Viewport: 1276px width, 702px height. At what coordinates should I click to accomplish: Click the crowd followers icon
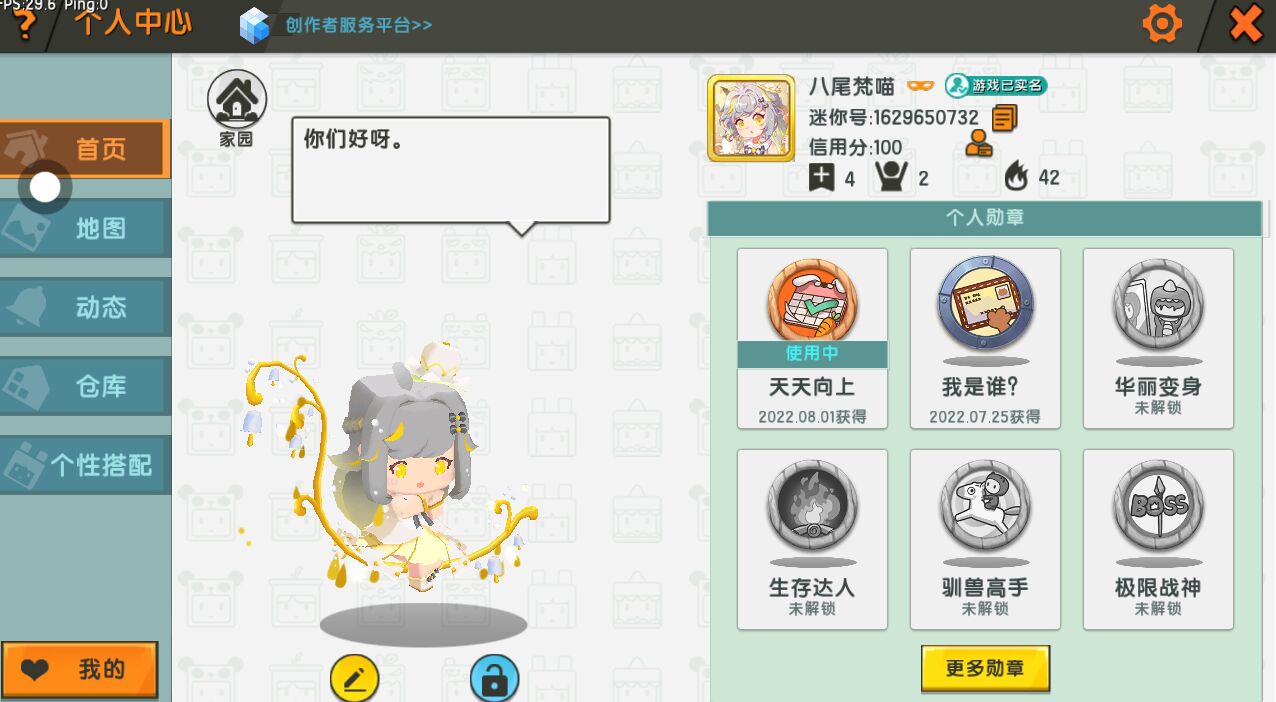click(x=891, y=177)
